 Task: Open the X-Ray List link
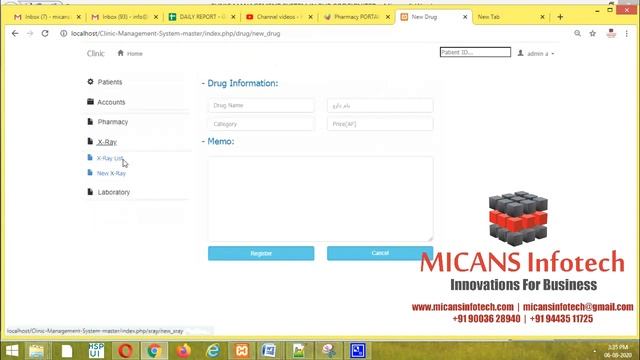click(x=109, y=158)
